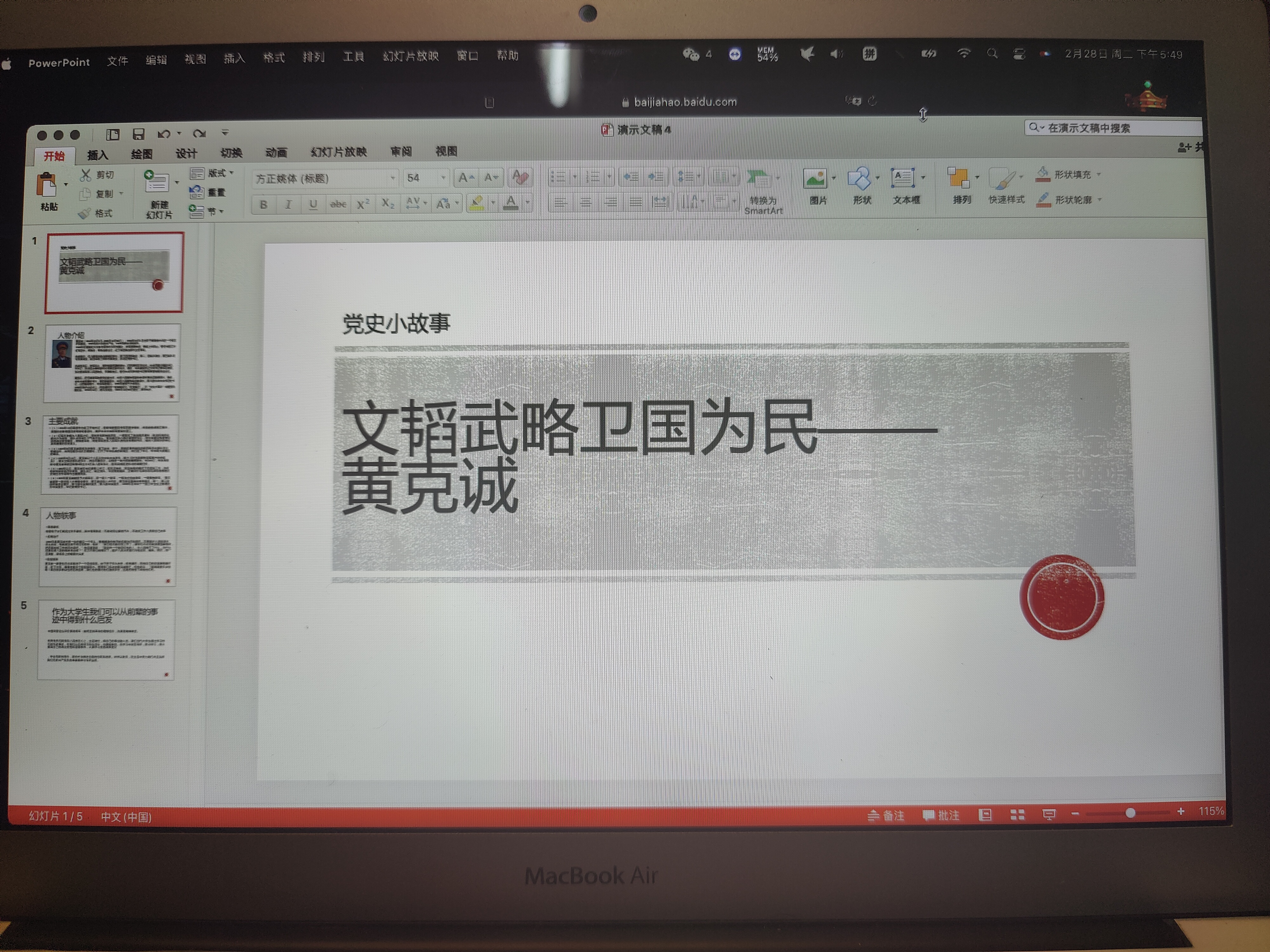Open the Insert (插入) ribbon tab
This screenshot has width=1270, height=952.
97,155
